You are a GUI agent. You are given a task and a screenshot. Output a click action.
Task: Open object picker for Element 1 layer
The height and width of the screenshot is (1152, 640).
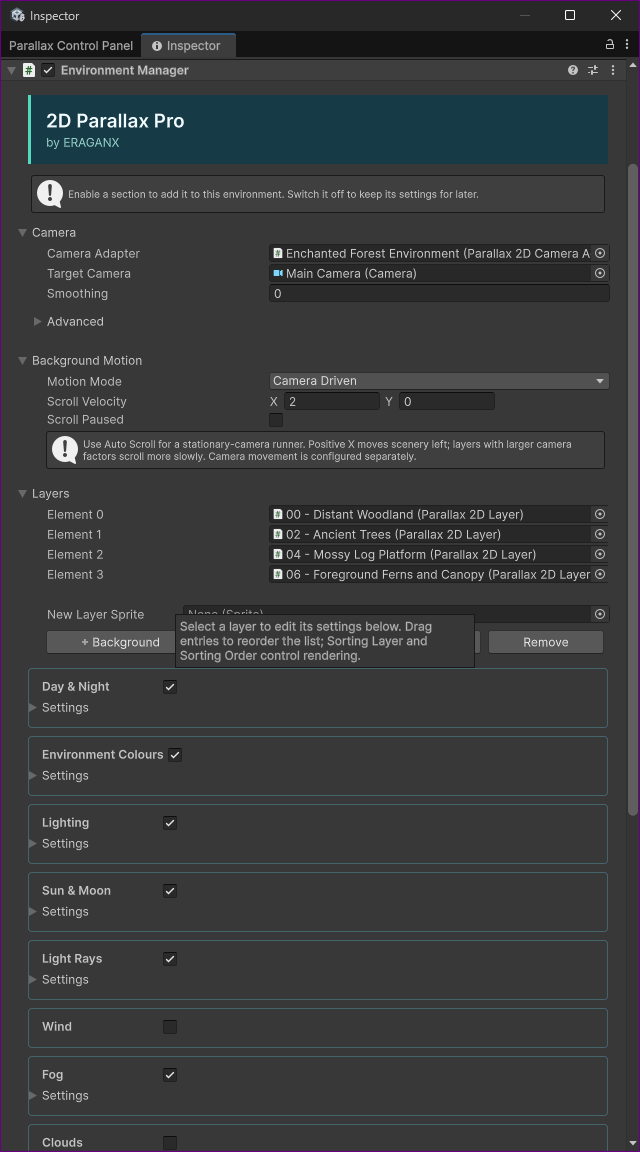(600, 534)
